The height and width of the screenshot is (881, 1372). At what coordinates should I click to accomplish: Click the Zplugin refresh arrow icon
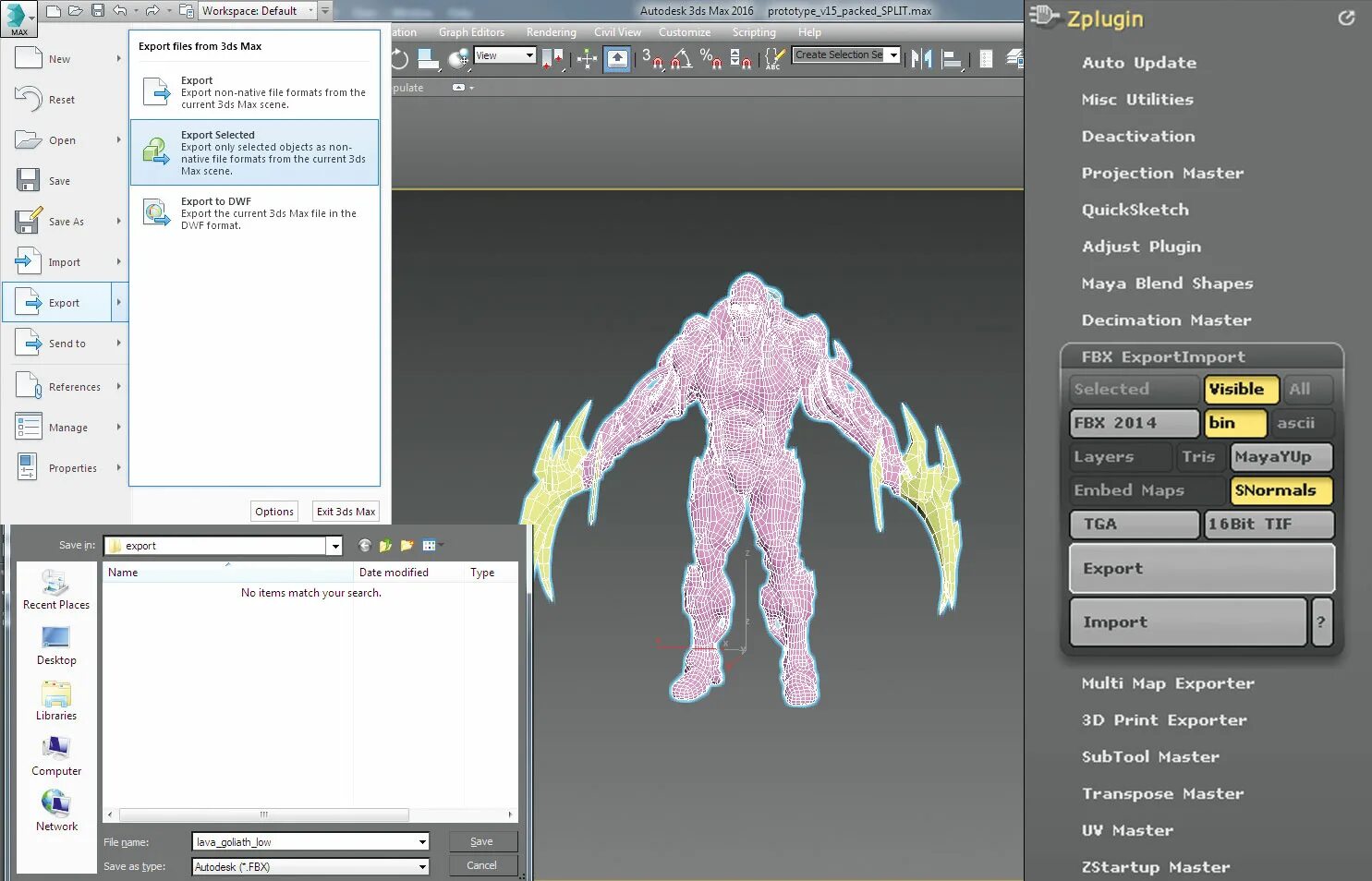[x=1347, y=18]
